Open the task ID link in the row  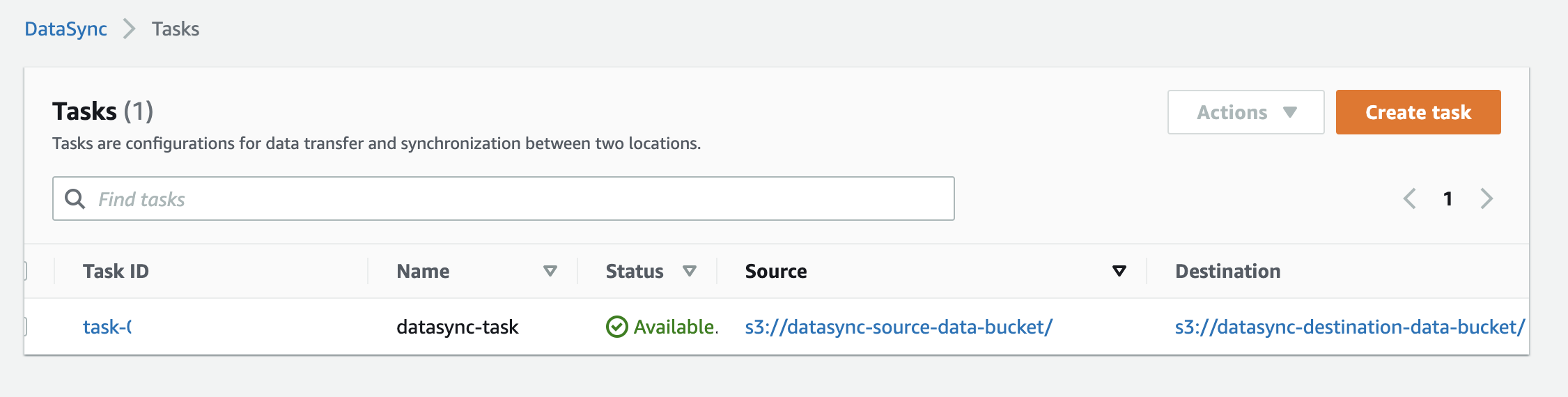pyautogui.click(x=107, y=327)
